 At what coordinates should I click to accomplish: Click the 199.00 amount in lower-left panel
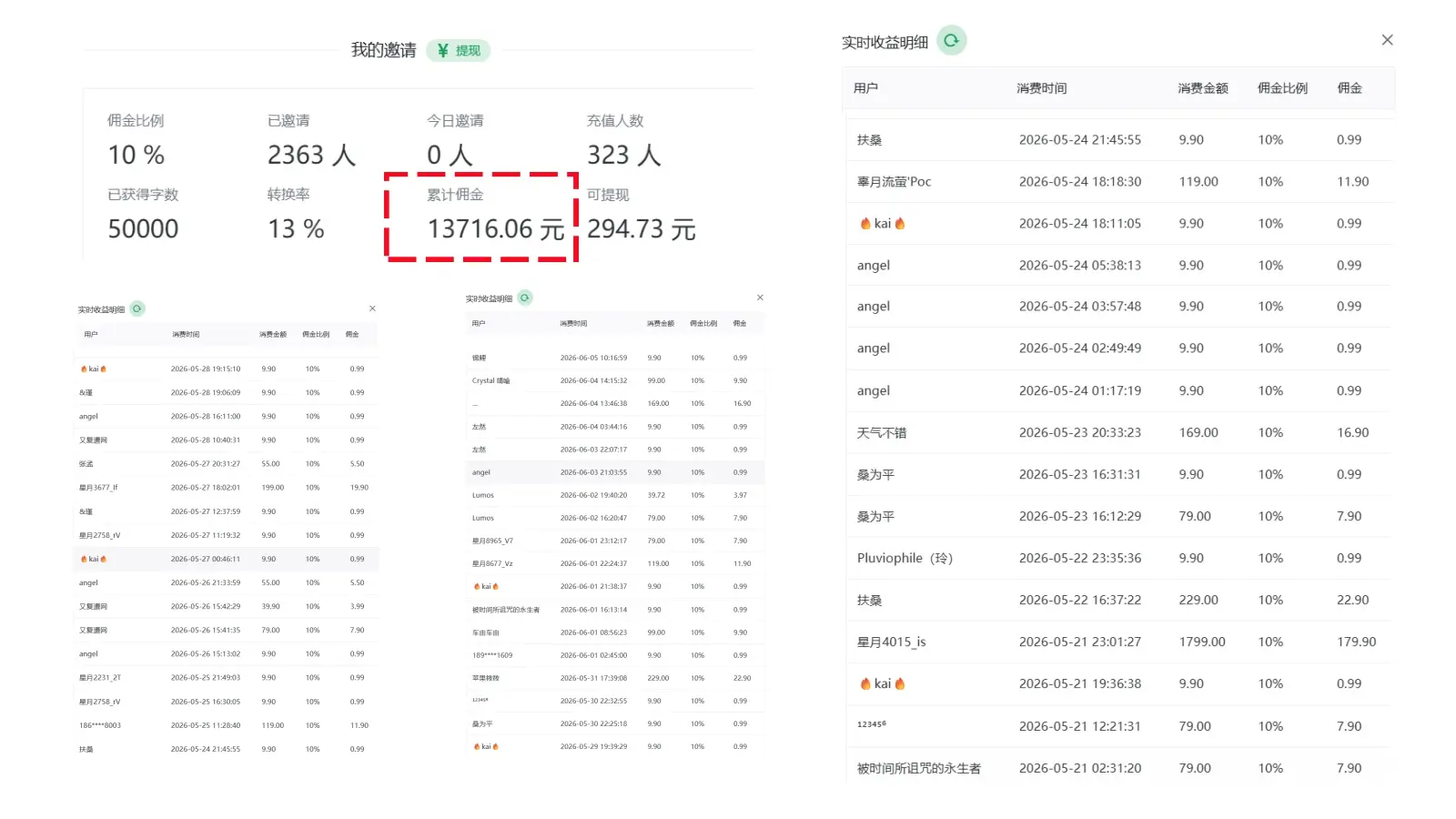pyautogui.click(x=273, y=488)
